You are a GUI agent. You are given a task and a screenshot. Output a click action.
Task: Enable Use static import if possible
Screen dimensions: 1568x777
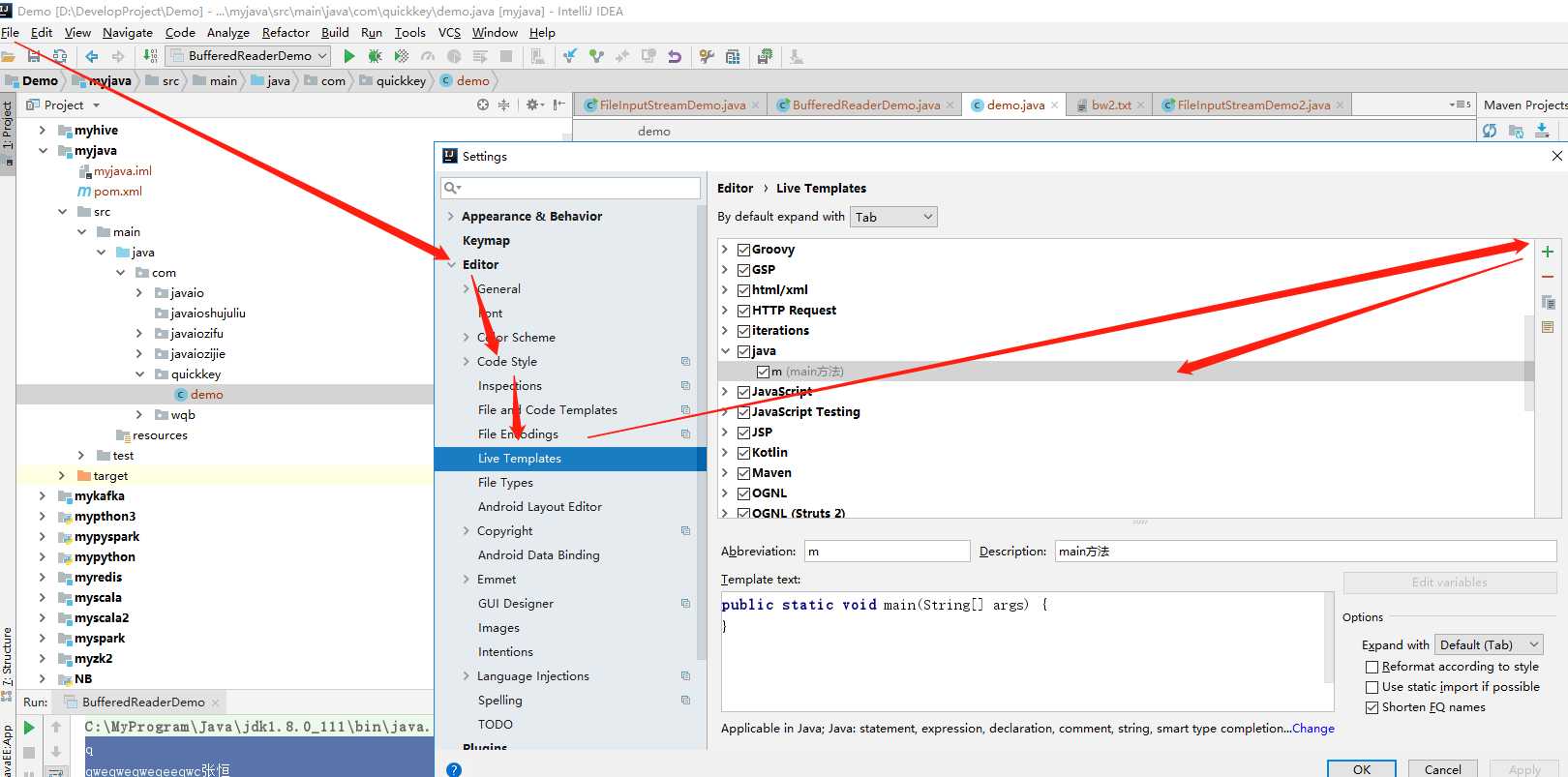(1372, 687)
